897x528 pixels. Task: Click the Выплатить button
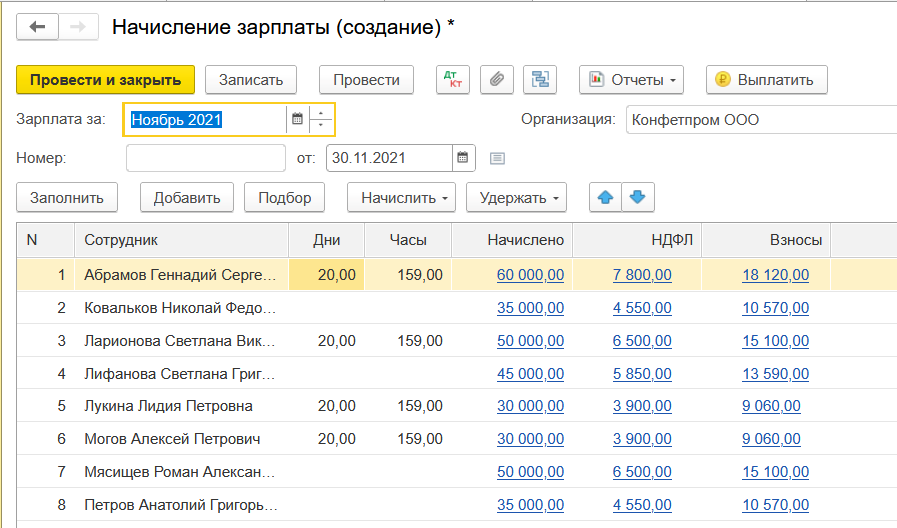point(767,80)
